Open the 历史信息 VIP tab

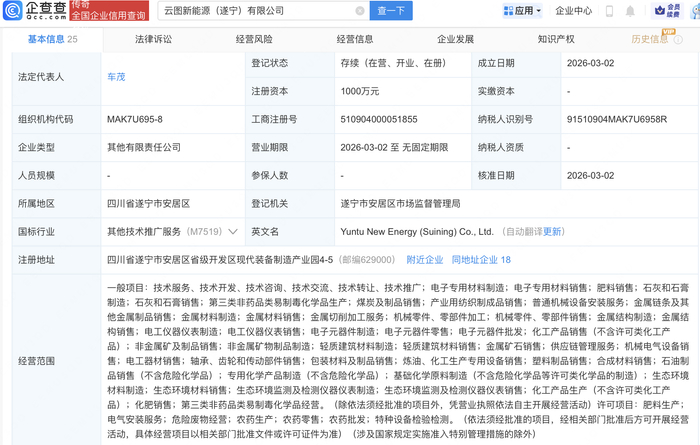coord(650,39)
